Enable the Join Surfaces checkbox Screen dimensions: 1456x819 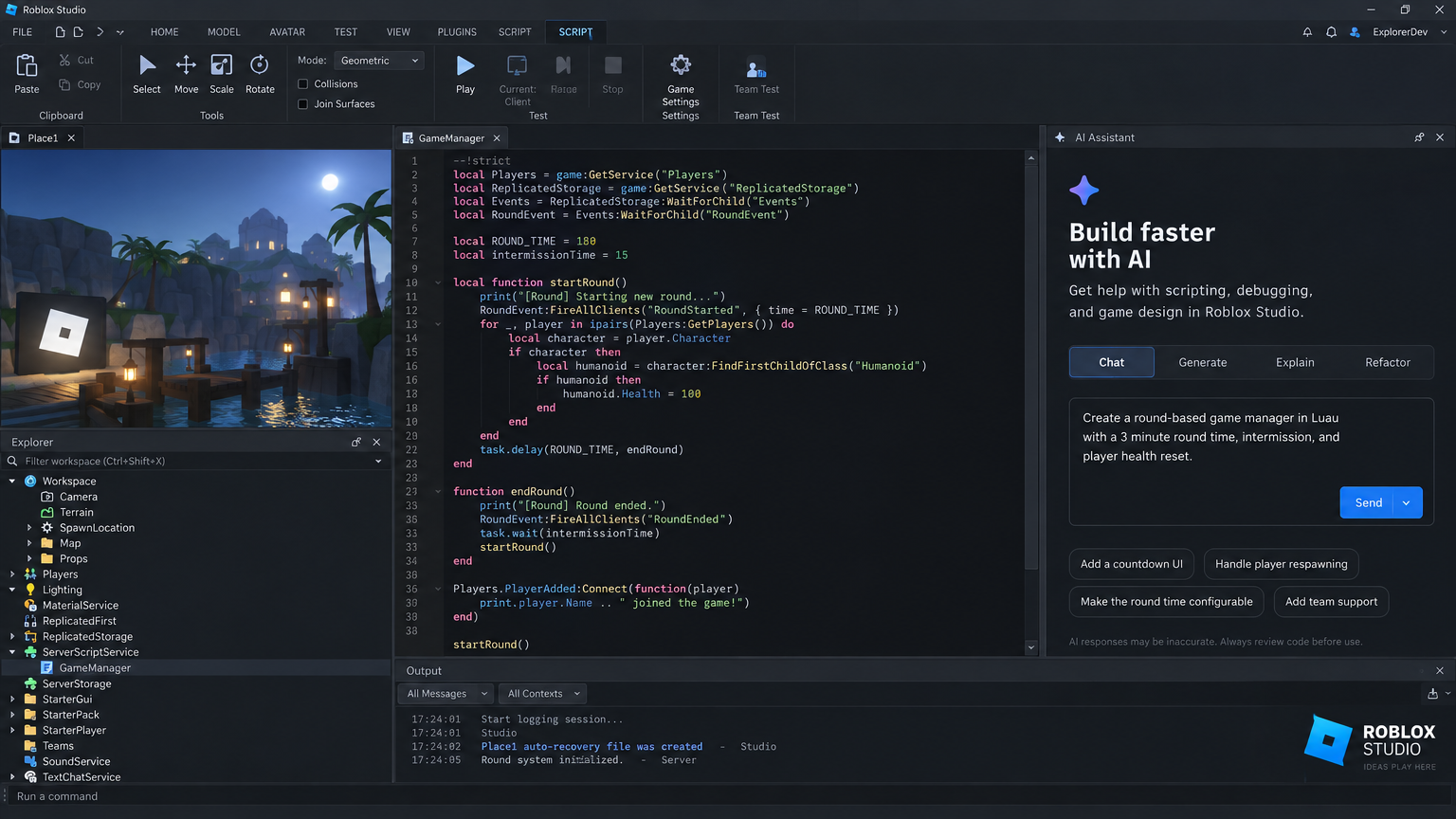pyautogui.click(x=303, y=104)
